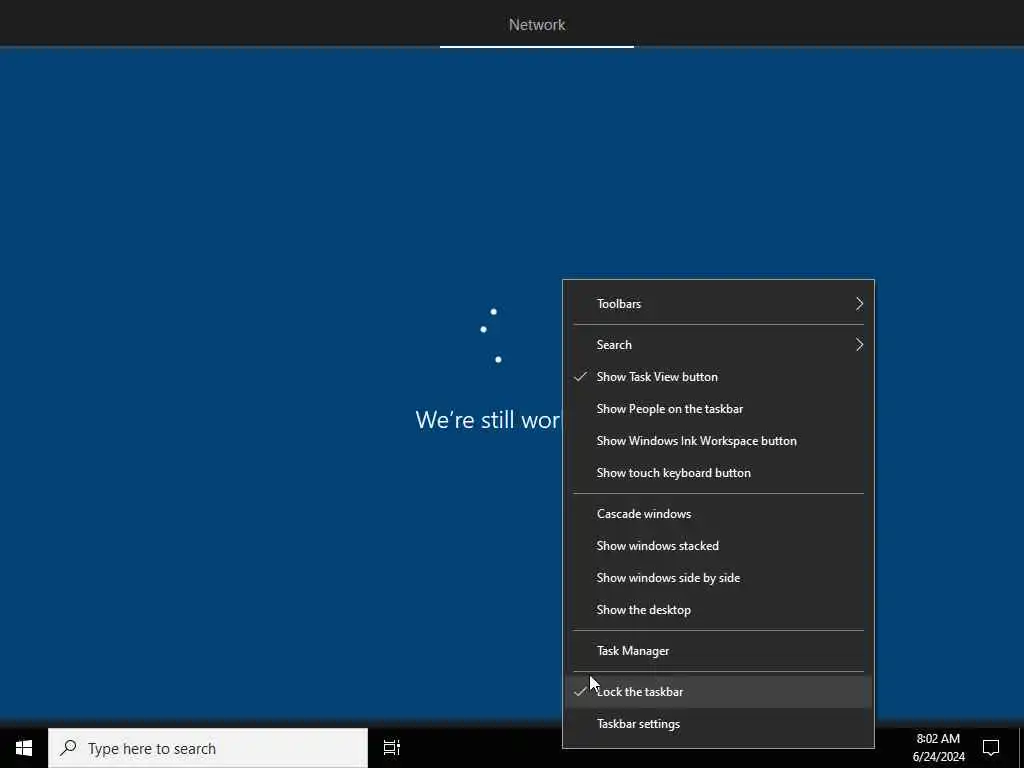This screenshot has height=768, width=1024.
Task: Enable Show touch keyboard button
Action: coord(718,473)
